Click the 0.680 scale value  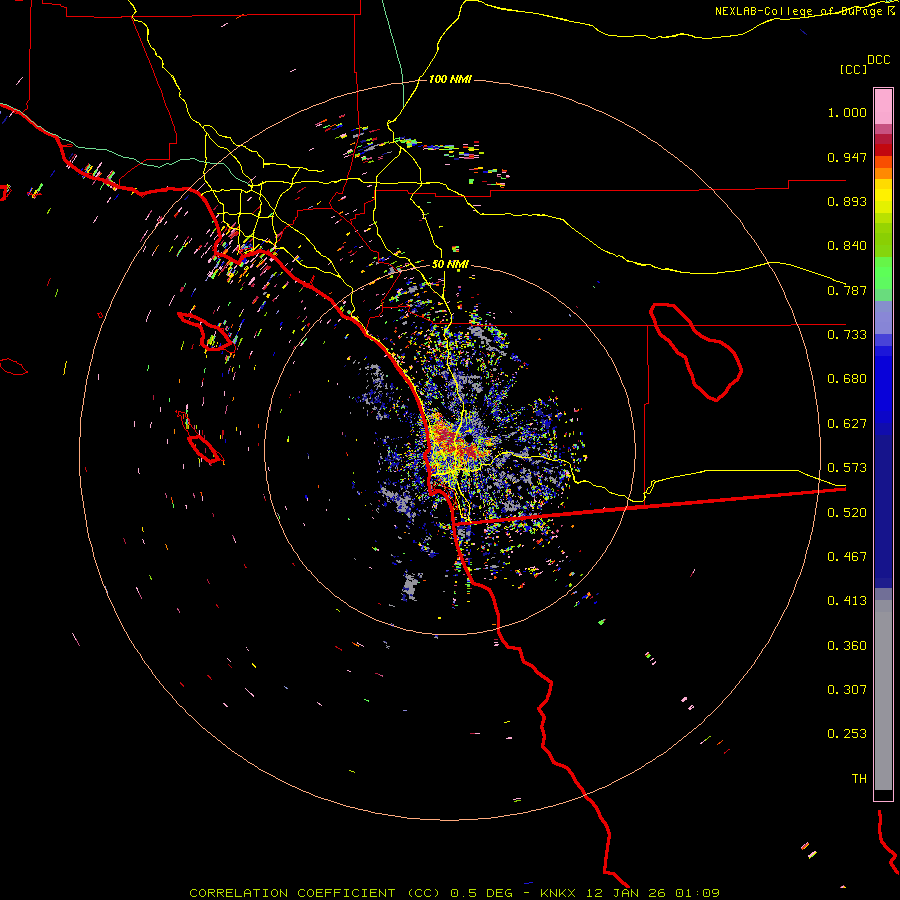[847, 379]
